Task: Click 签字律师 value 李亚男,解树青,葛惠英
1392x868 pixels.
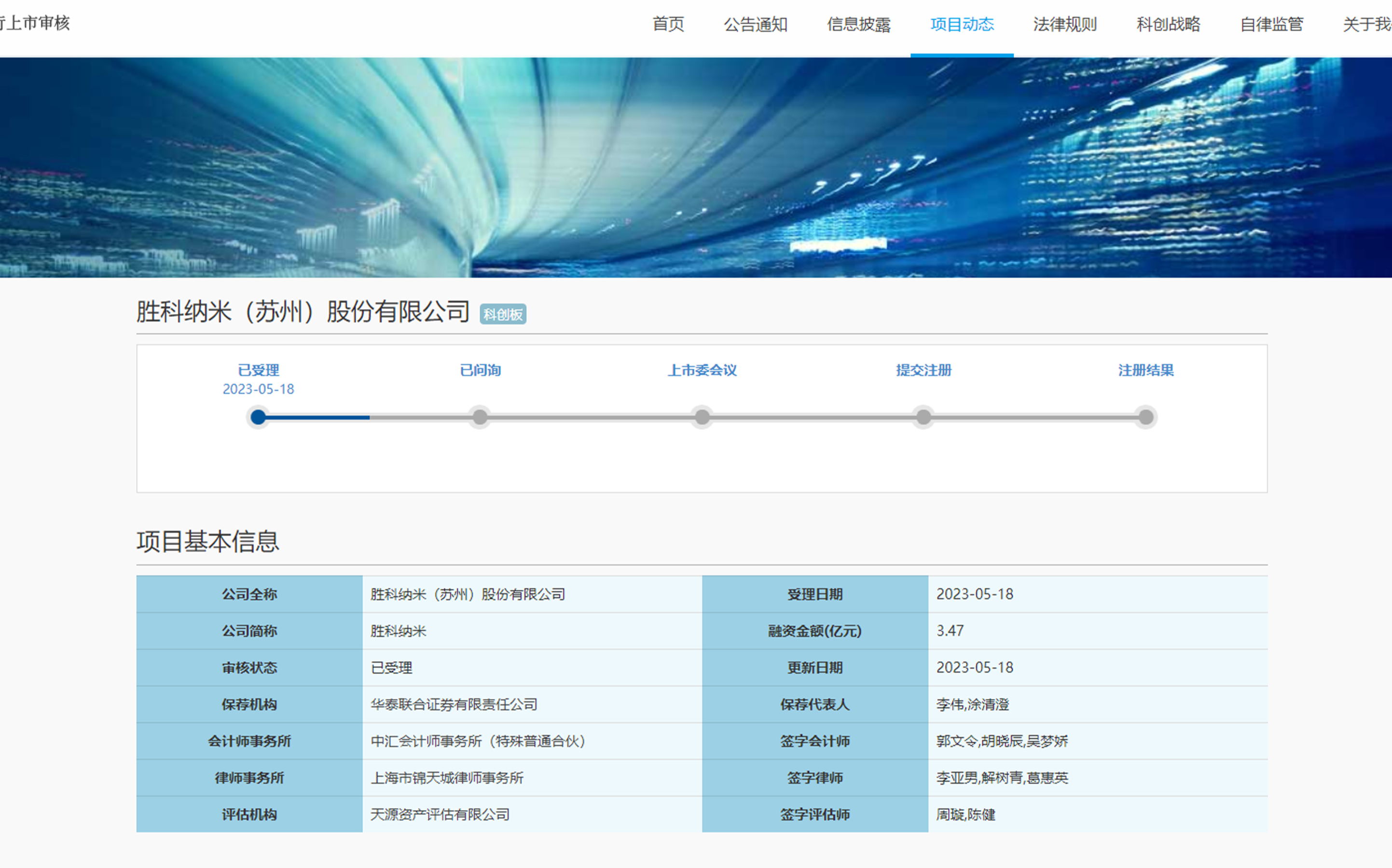Action: coord(1002,778)
